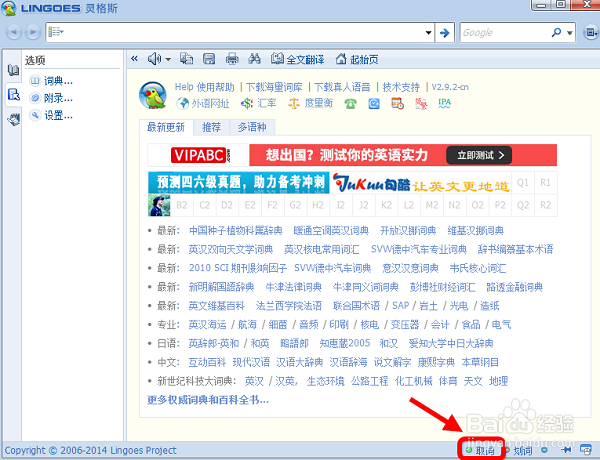Open the 词典... dictionaries option
This screenshot has height=460, width=600.
click(52, 81)
